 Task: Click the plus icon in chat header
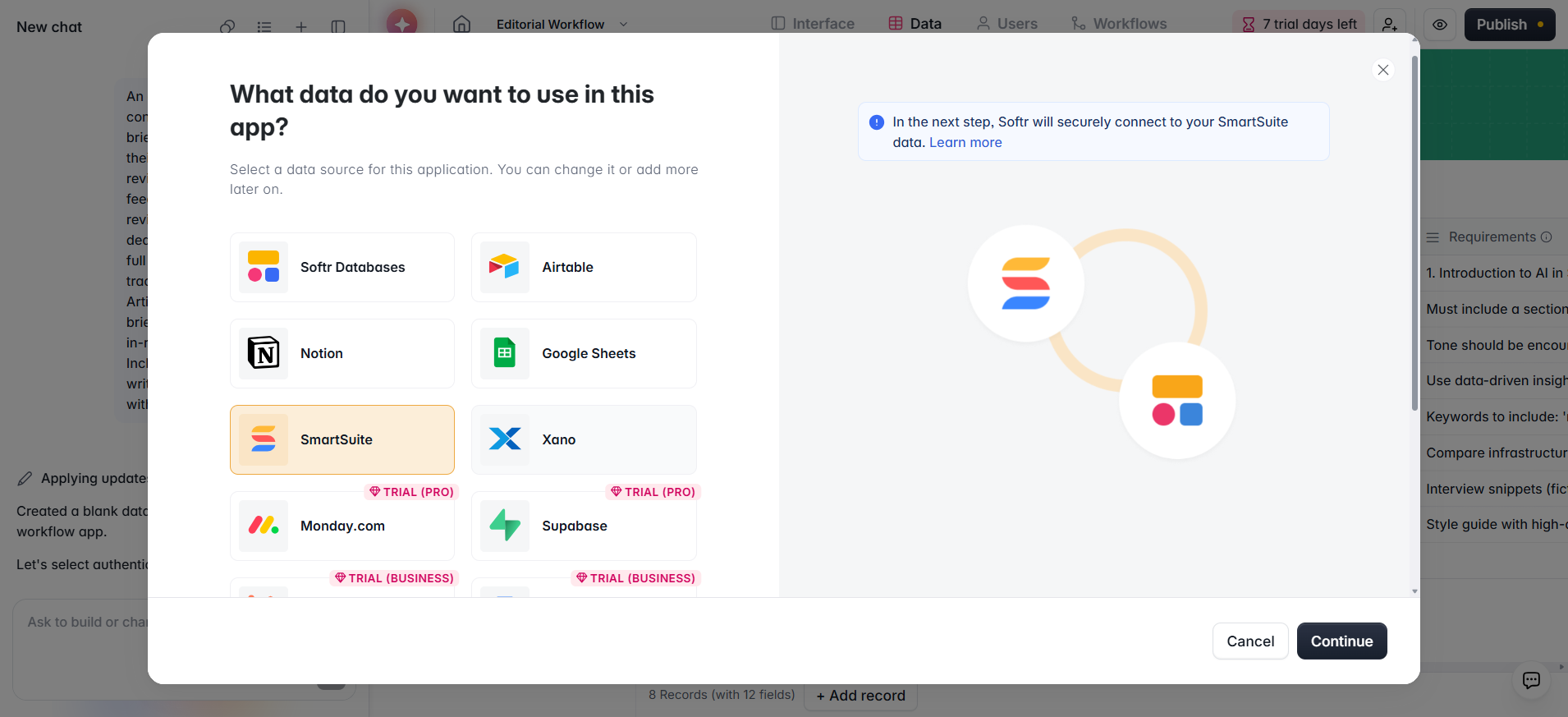pyautogui.click(x=301, y=27)
